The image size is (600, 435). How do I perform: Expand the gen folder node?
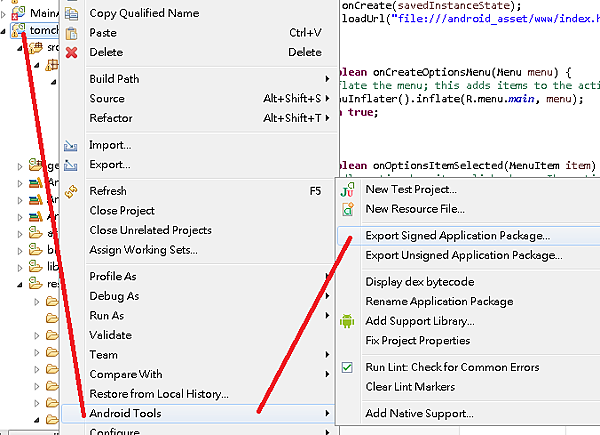20,166
